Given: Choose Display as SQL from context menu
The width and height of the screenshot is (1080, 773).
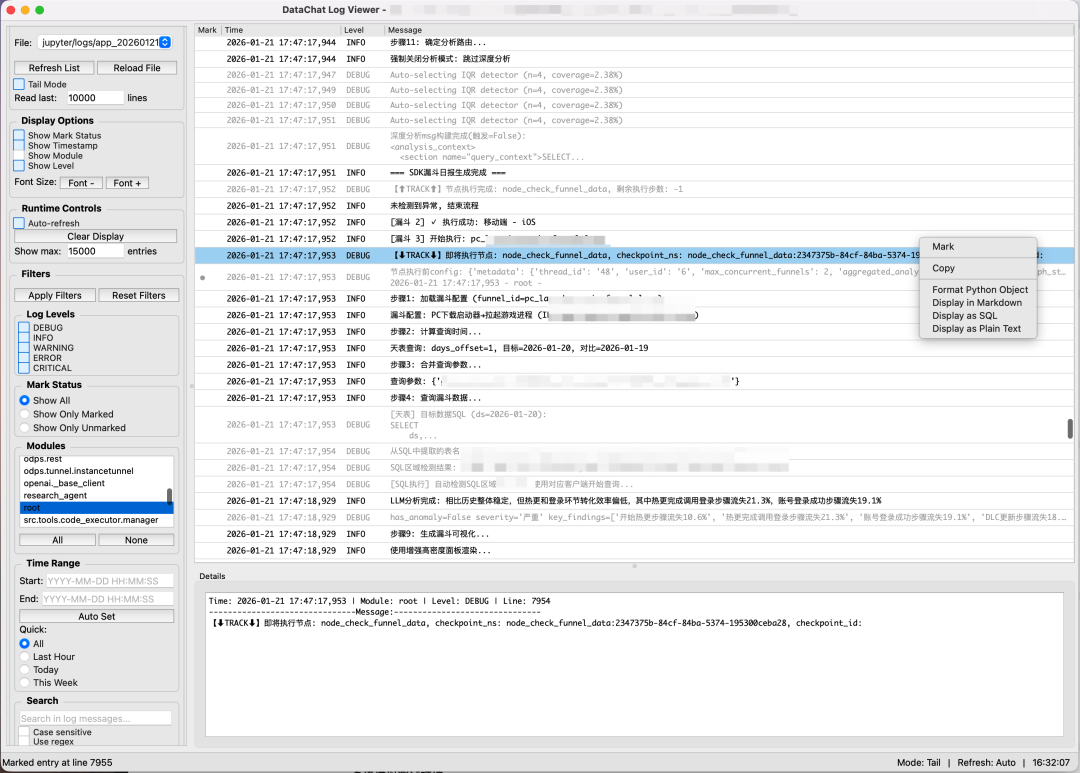Looking at the screenshot, I should (x=964, y=316).
